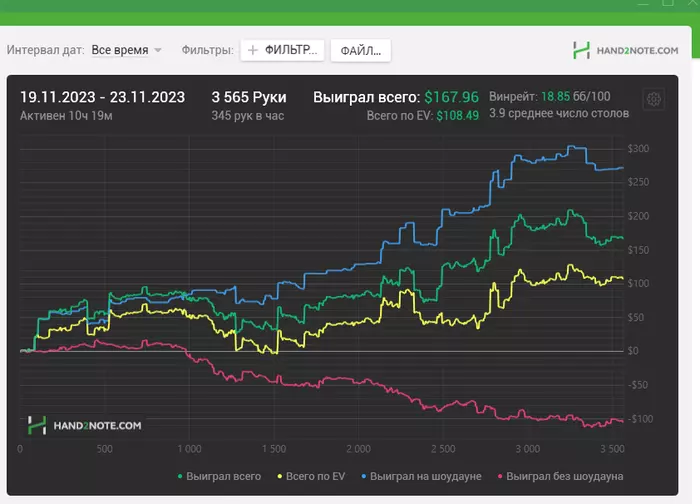Click the HAND2NOTE.COM logo in header
Screen dimensions: 700x504
(625, 50)
